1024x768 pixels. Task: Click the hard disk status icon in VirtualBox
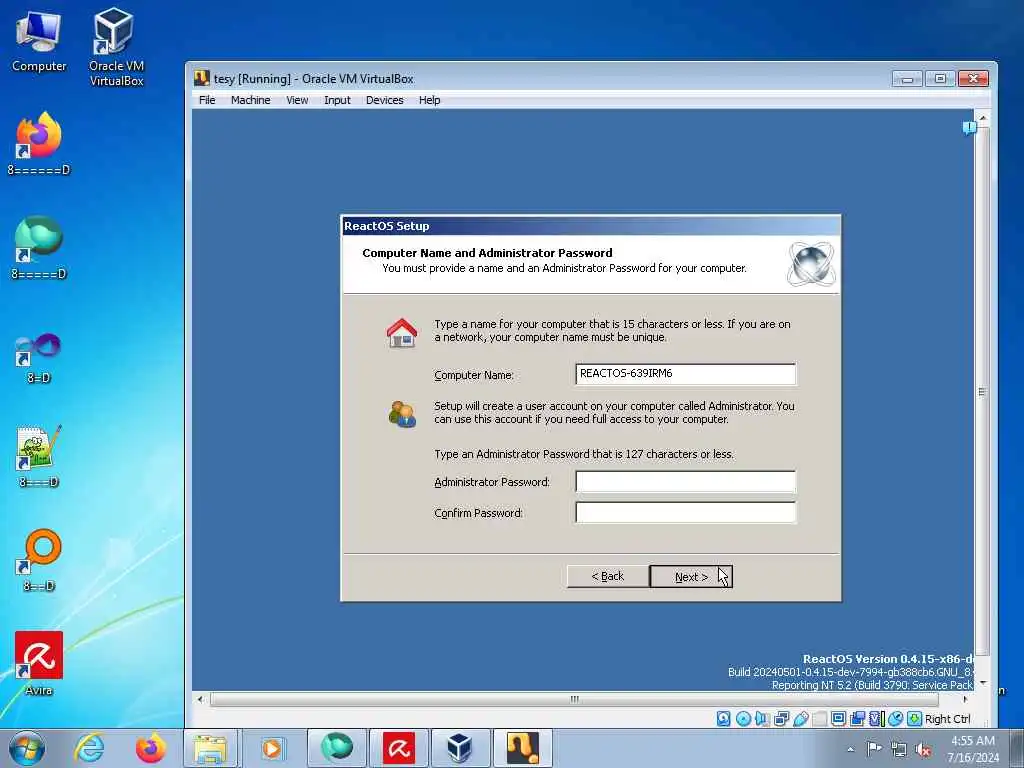724,718
